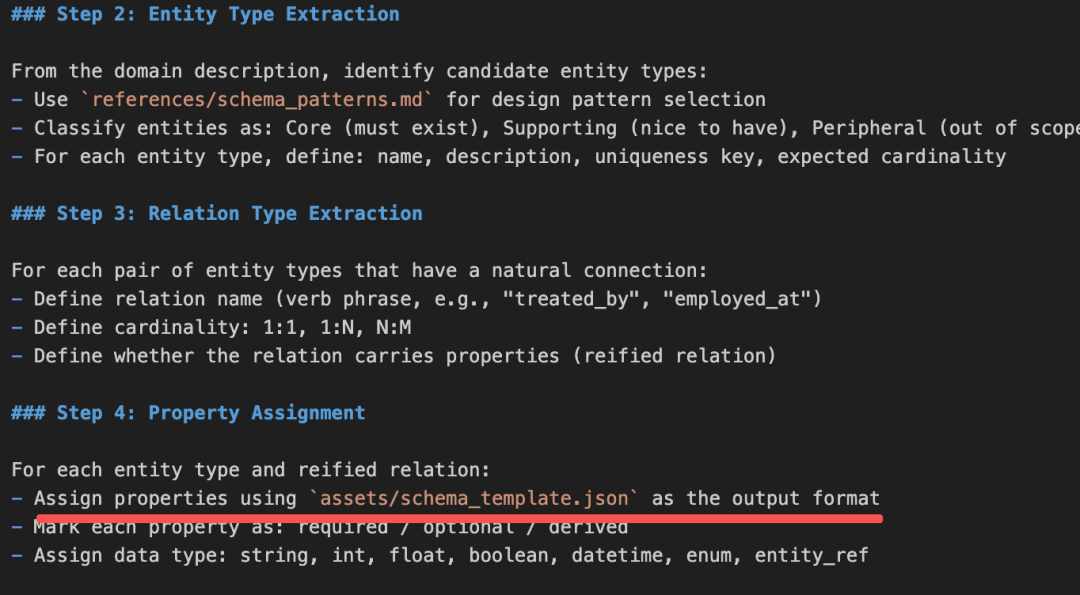
Task: Click the "Step 4: Property Assignment" heading
Action: (x=188, y=413)
